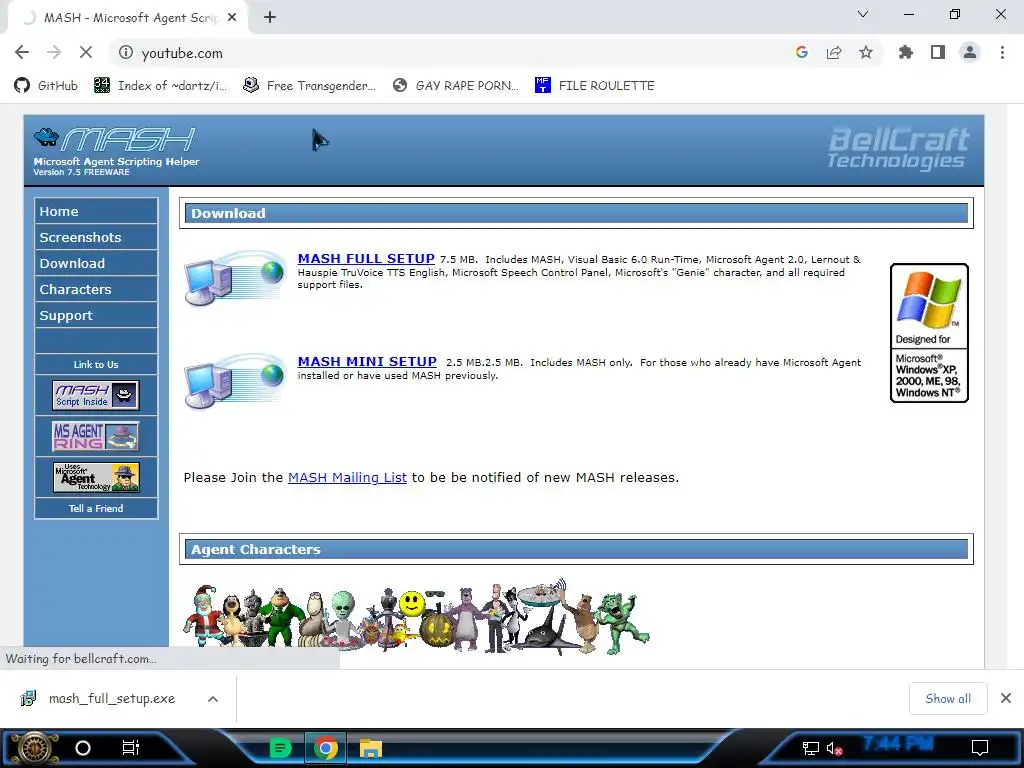
Task: Open a new tab with the plus button
Action: (x=270, y=18)
